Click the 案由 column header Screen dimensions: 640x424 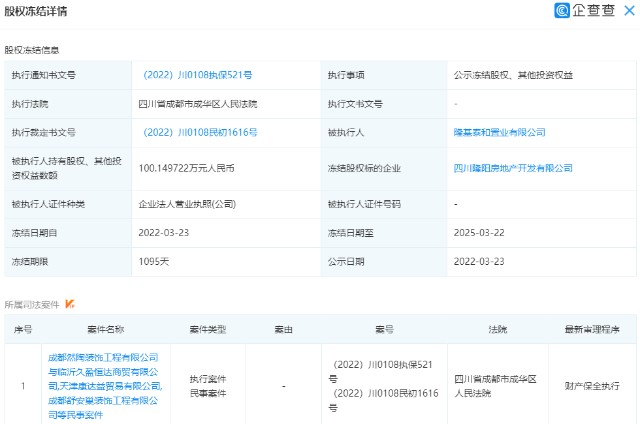(283, 329)
